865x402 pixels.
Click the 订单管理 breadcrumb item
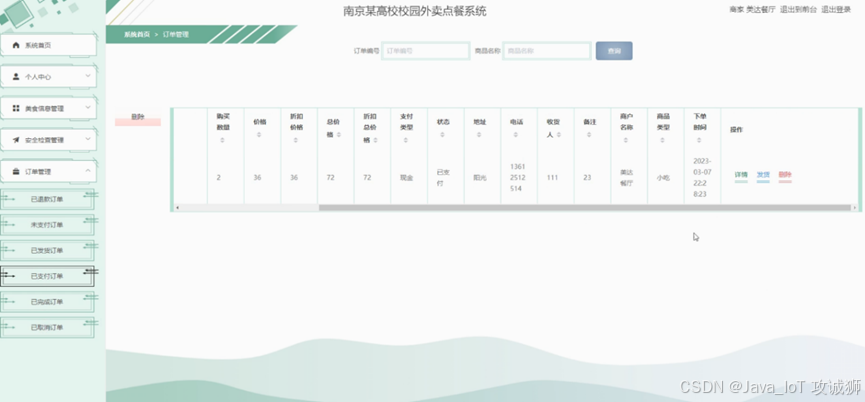click(x=176, y=34)
